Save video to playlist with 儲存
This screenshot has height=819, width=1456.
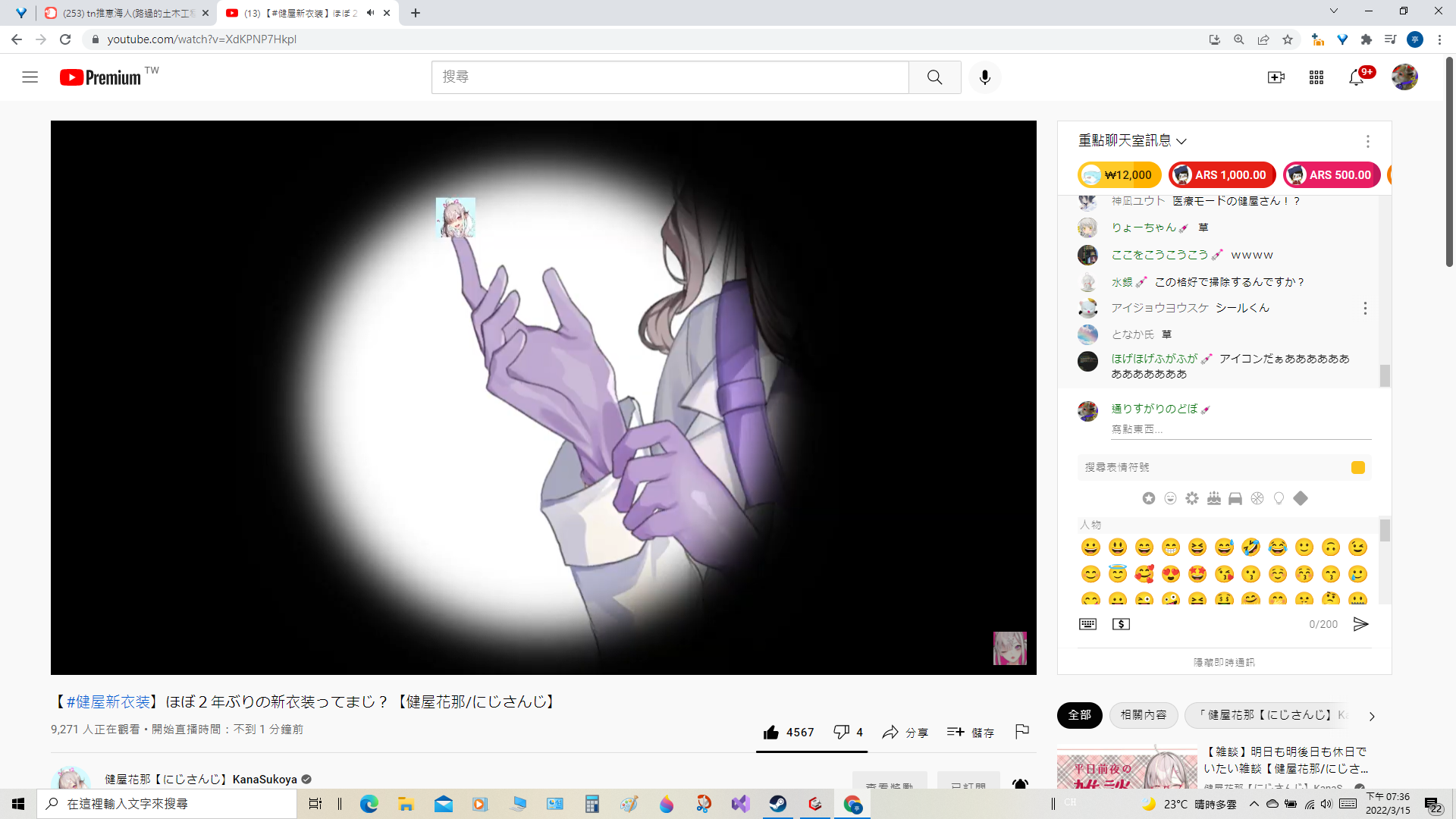click(x=971, y=732)
